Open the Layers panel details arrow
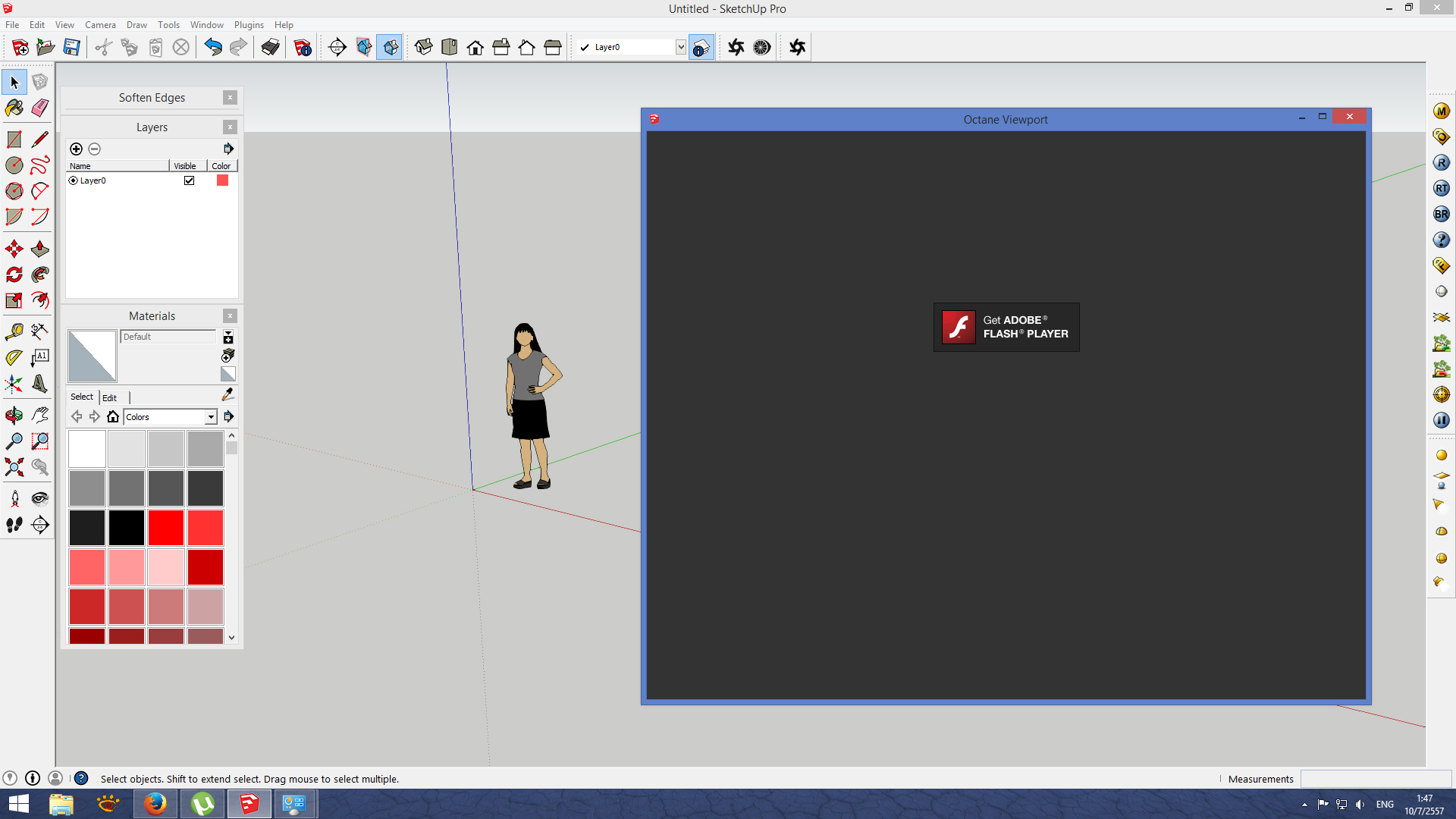 [228, 149]
